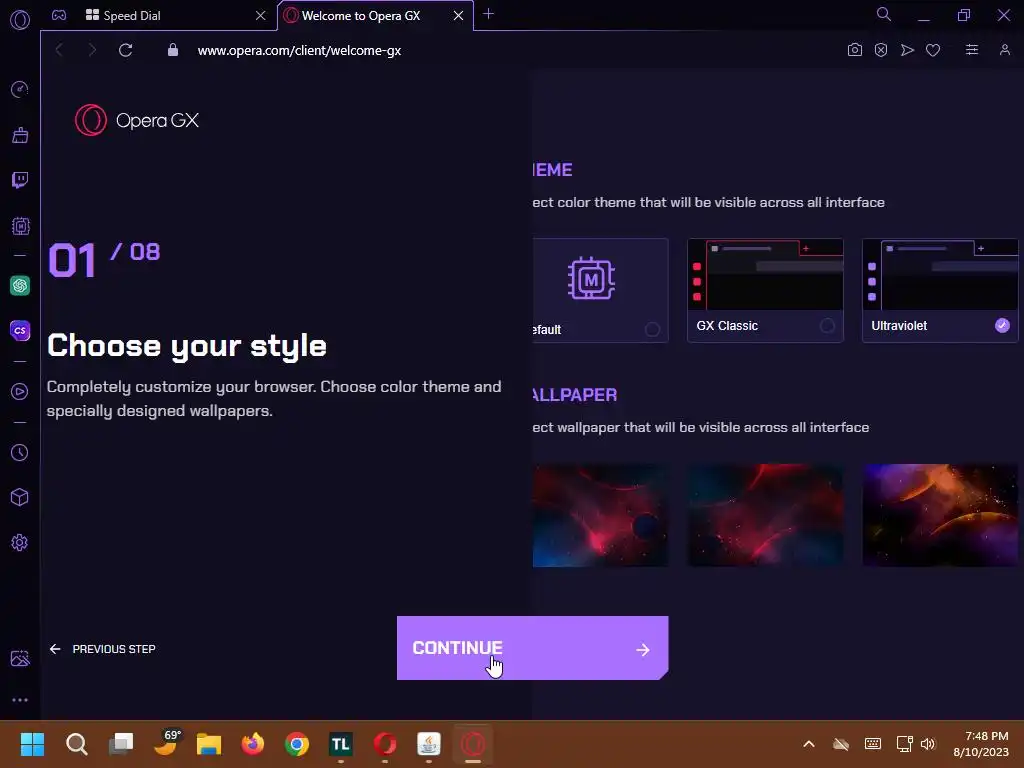Screen dimensions: 1024x768
Task: Open ad blocker shield icon
Action: (880, 50)
